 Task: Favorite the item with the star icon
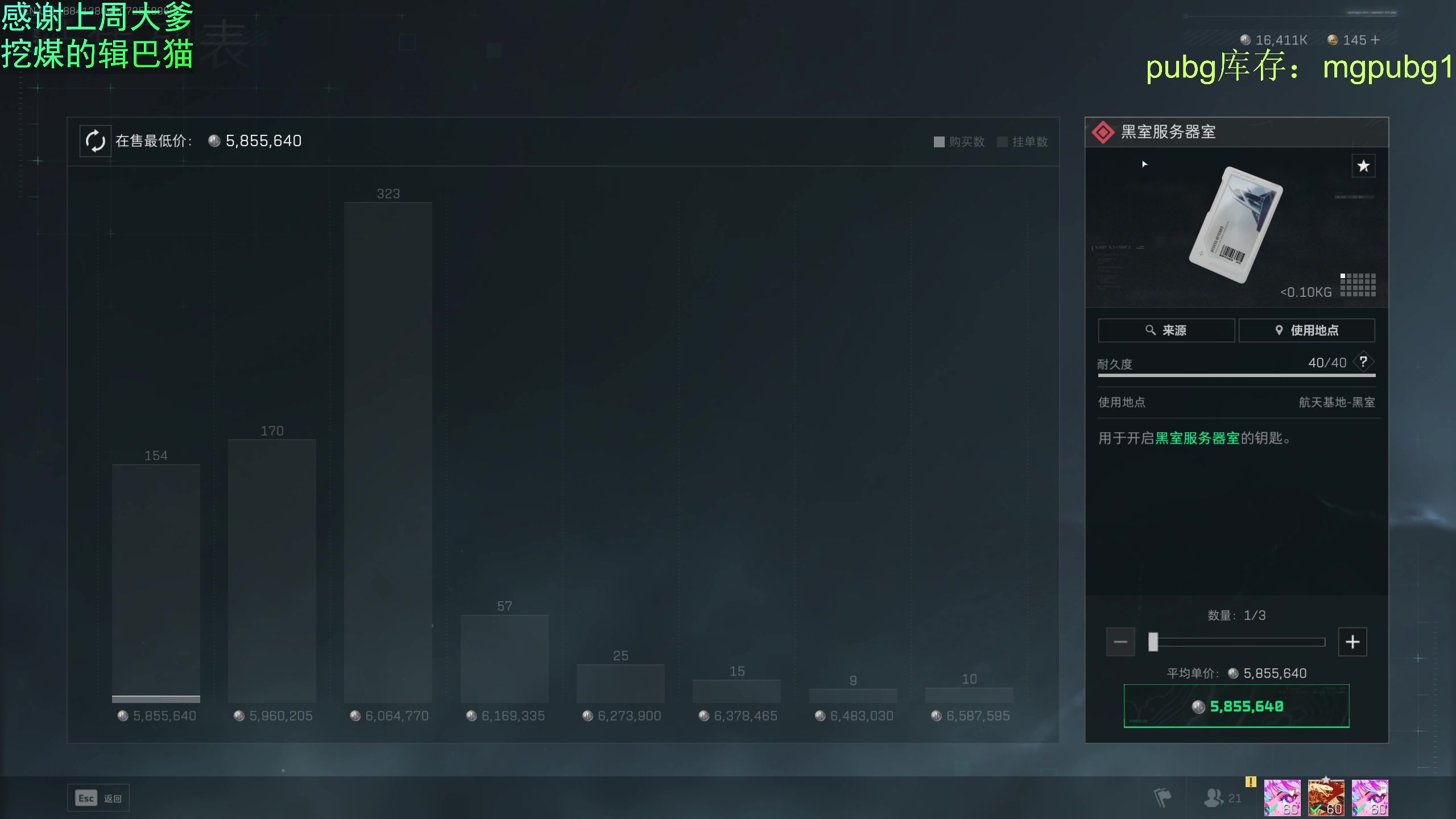pyautogui.click(x=1363, y=166)
